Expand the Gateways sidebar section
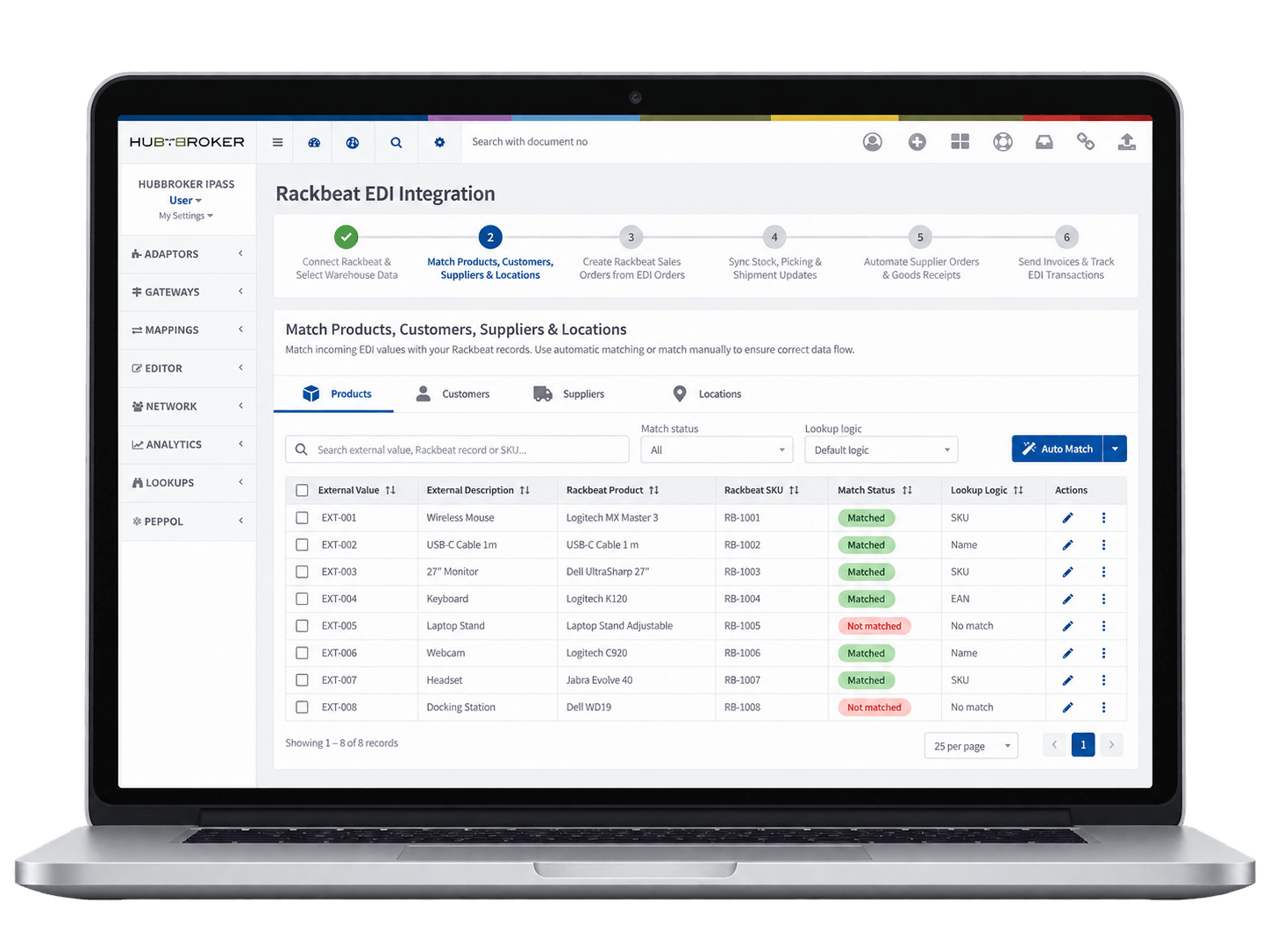This screenshot has height=952, width=1270. pos(187,292)
